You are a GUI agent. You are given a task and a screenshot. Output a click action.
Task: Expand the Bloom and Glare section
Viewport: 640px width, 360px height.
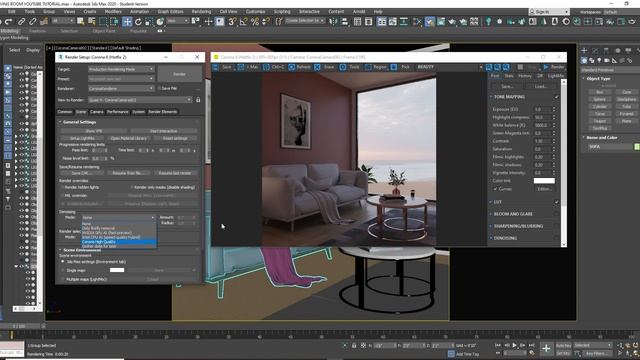pyautogui.click(x=513, y=214)
